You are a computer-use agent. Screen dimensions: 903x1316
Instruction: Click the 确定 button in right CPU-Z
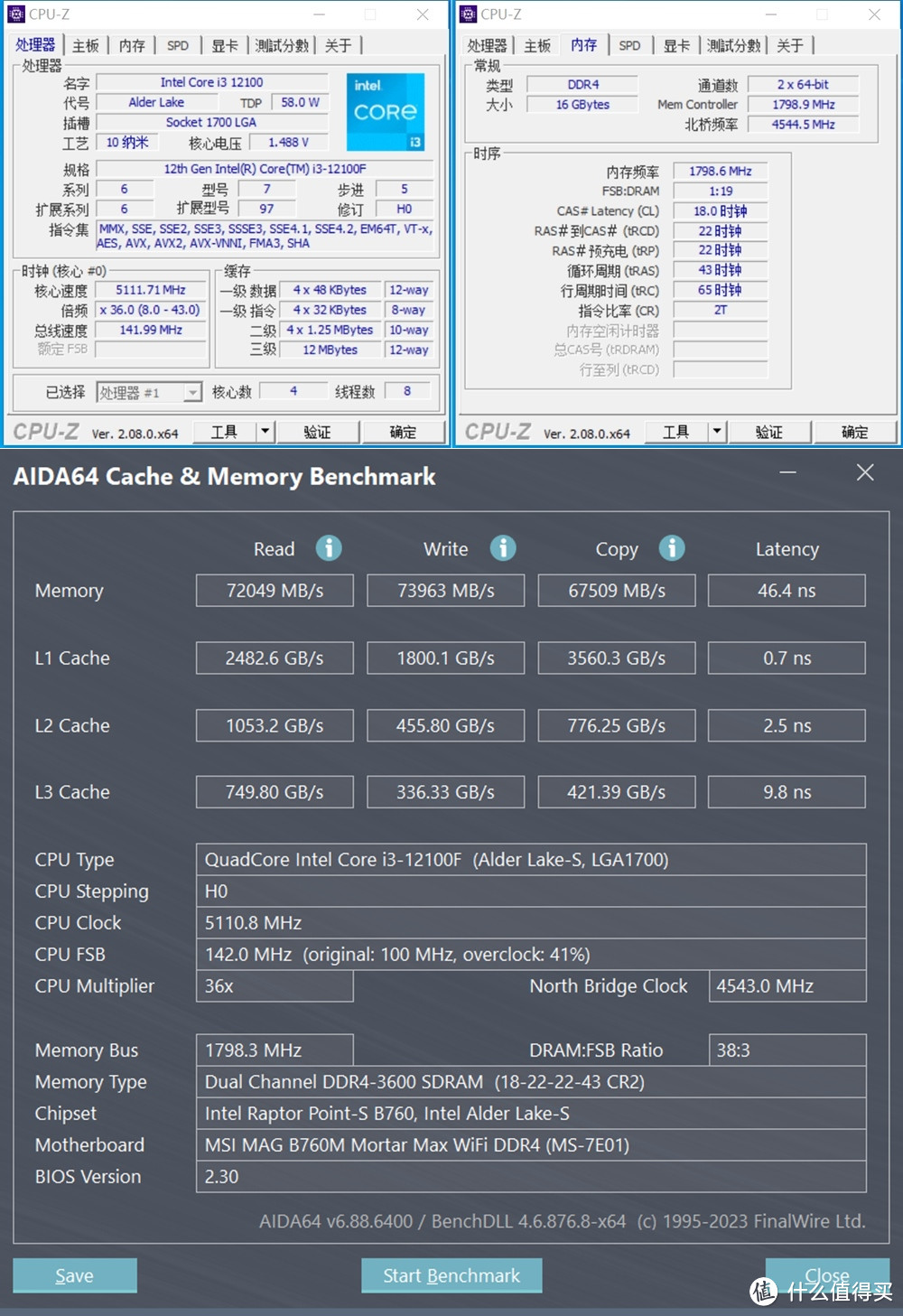(x=854, y=432)
